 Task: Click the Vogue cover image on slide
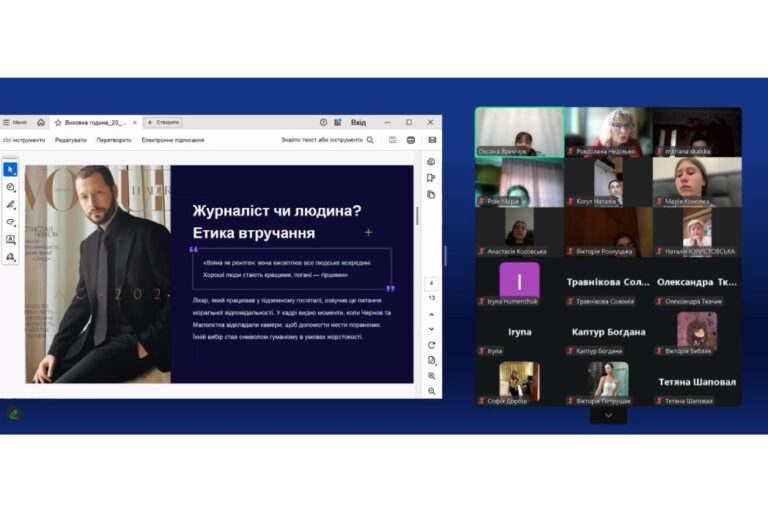[98, 274]
